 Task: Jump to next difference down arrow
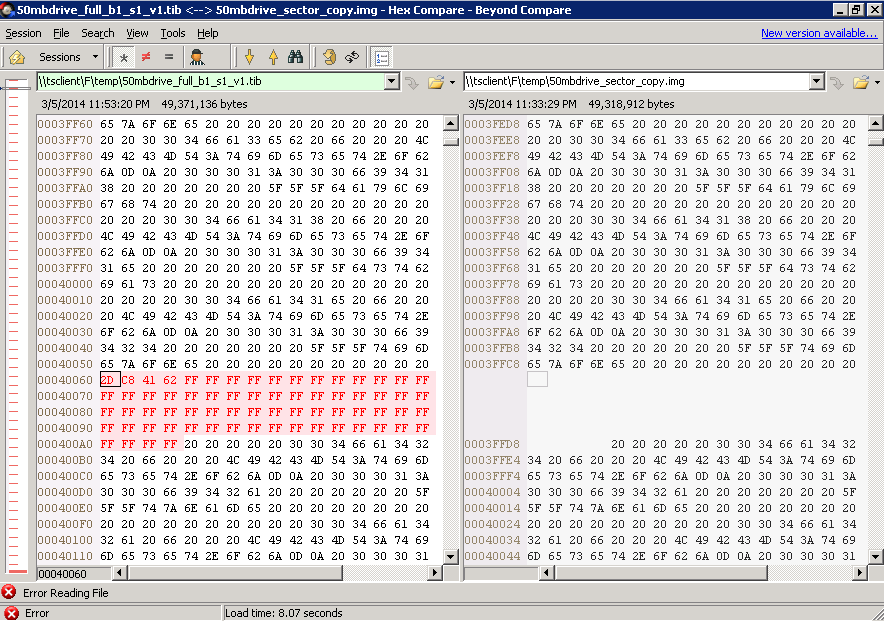click(249, 57)
